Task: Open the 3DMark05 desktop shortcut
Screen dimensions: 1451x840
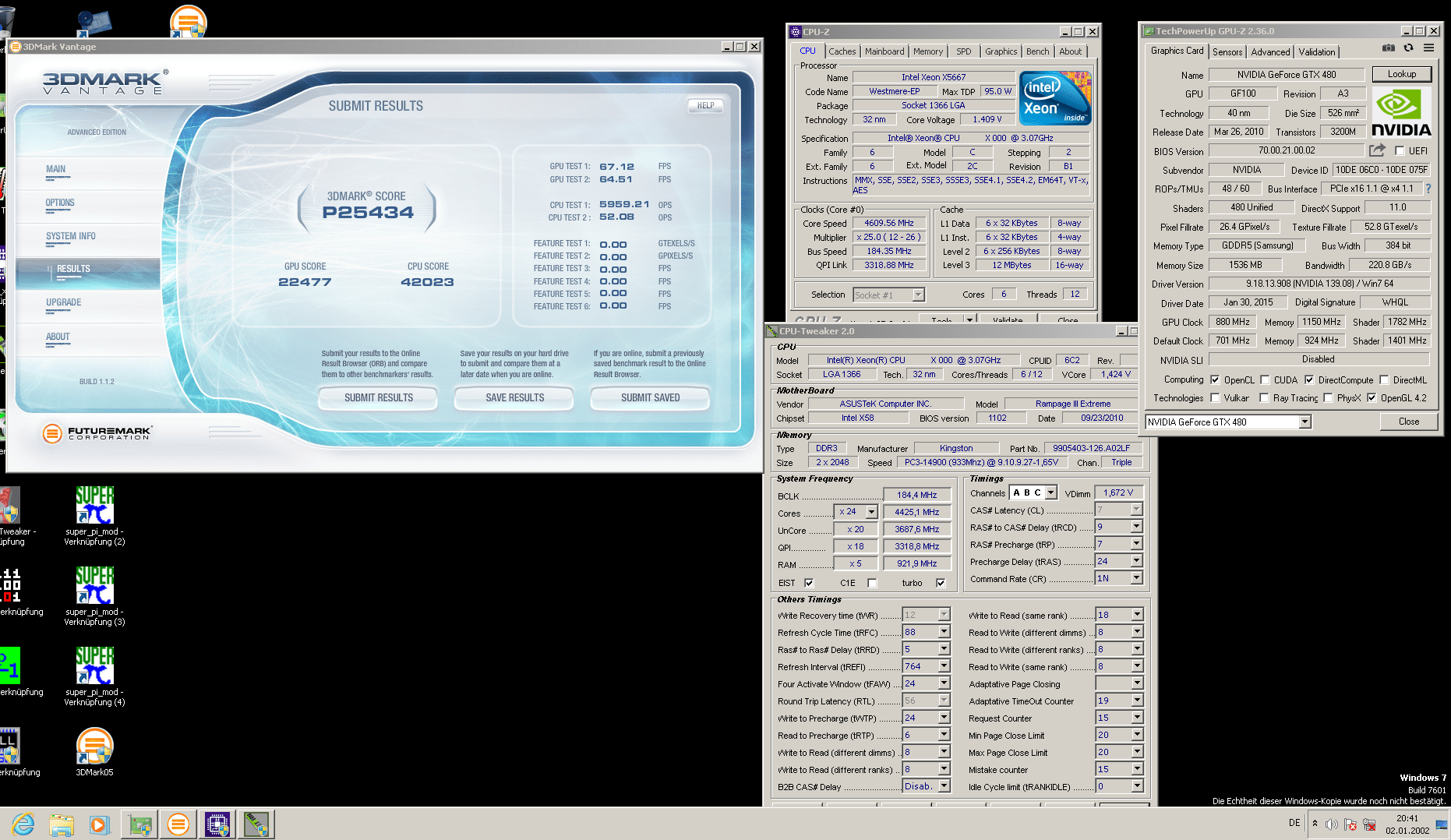Action: click(x=94, y=752)
